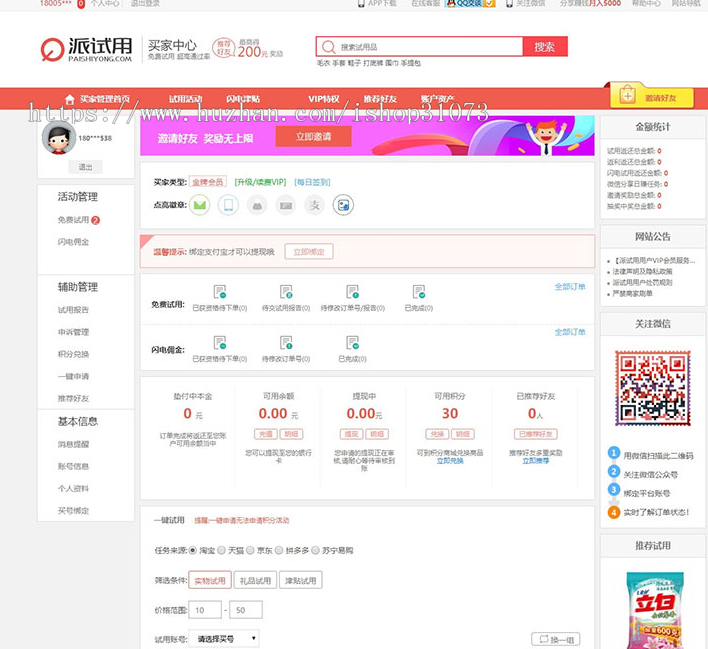Click the QQ交谈 chat icon in top bar
This screenshot has height=649, width=708.
point(470,3)
